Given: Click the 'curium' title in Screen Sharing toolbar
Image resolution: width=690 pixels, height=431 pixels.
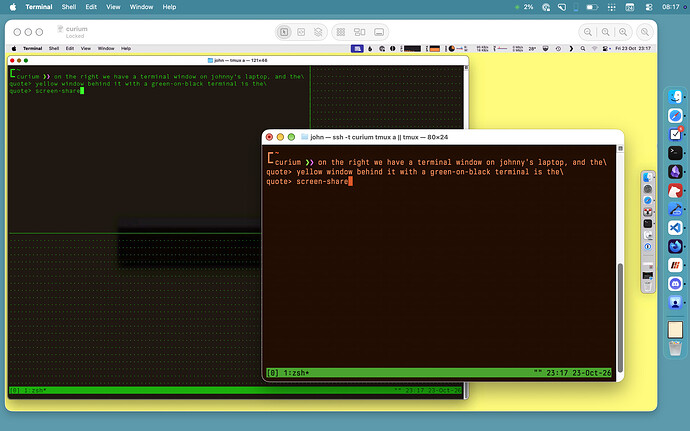Looking at the screenshot, I should coord(77,29).
